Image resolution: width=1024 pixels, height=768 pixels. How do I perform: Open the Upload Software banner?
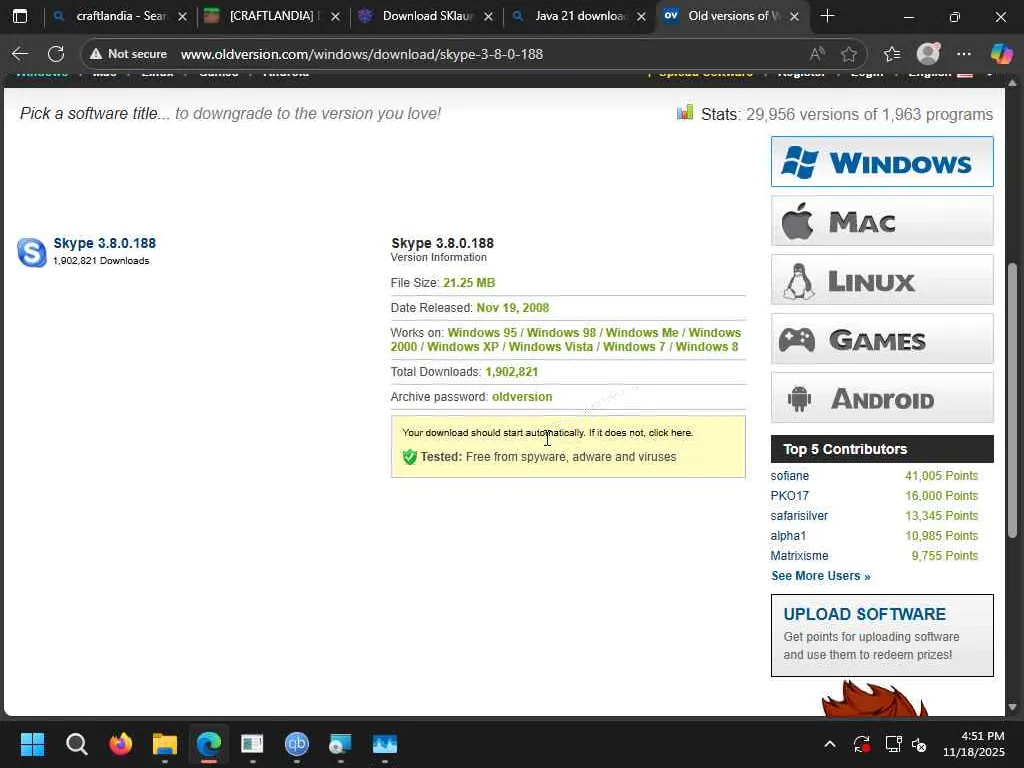click(882, 635)
